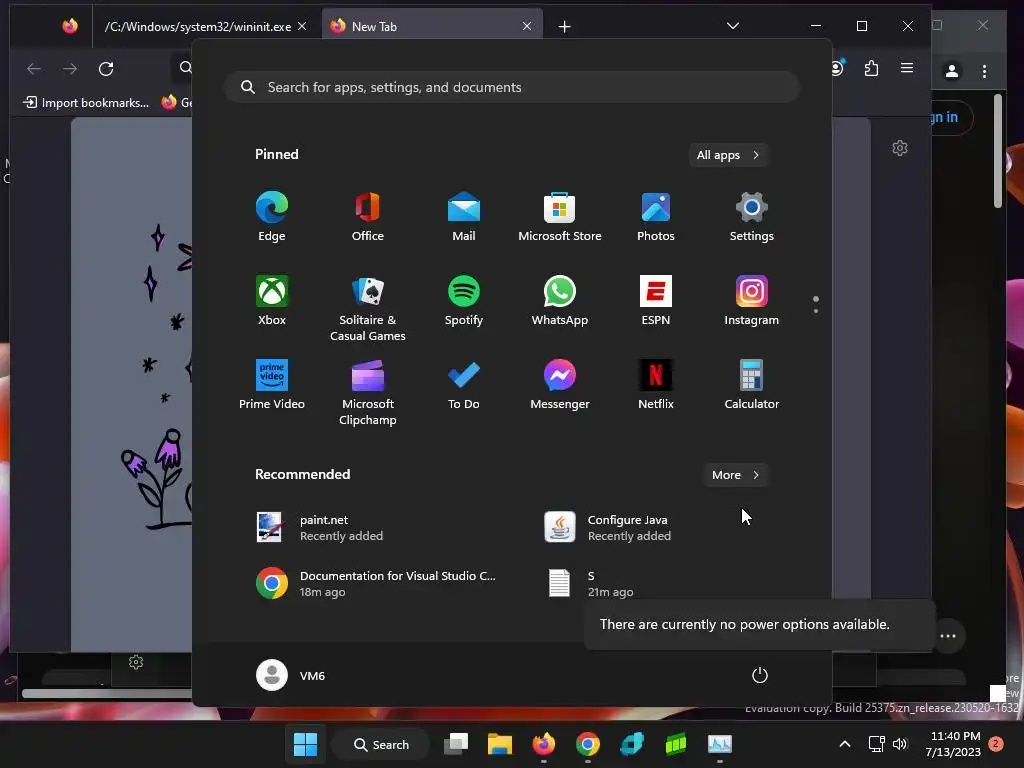Close the wininit.exe tab
The image size is (1024, 768).
pyautogui.click(x=302, y=26)
